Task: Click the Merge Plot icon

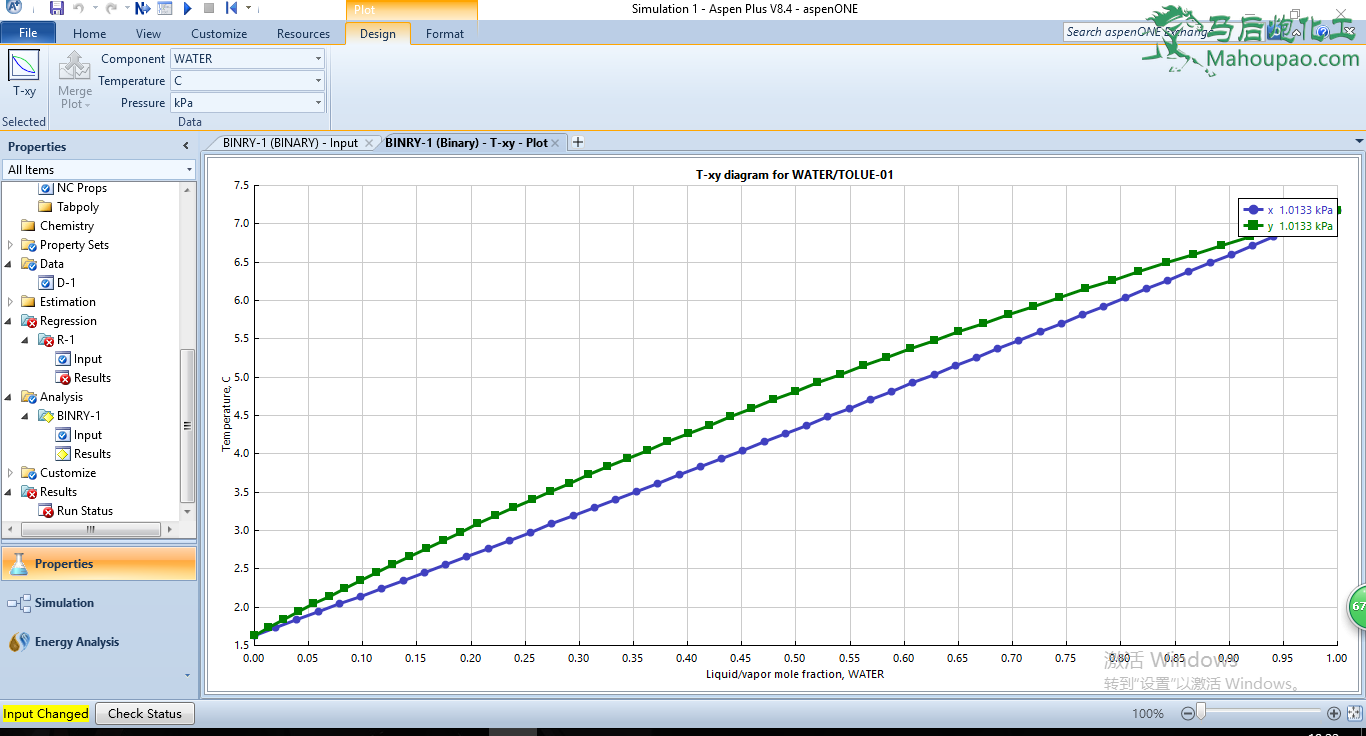Action: [x=75, y=66]
